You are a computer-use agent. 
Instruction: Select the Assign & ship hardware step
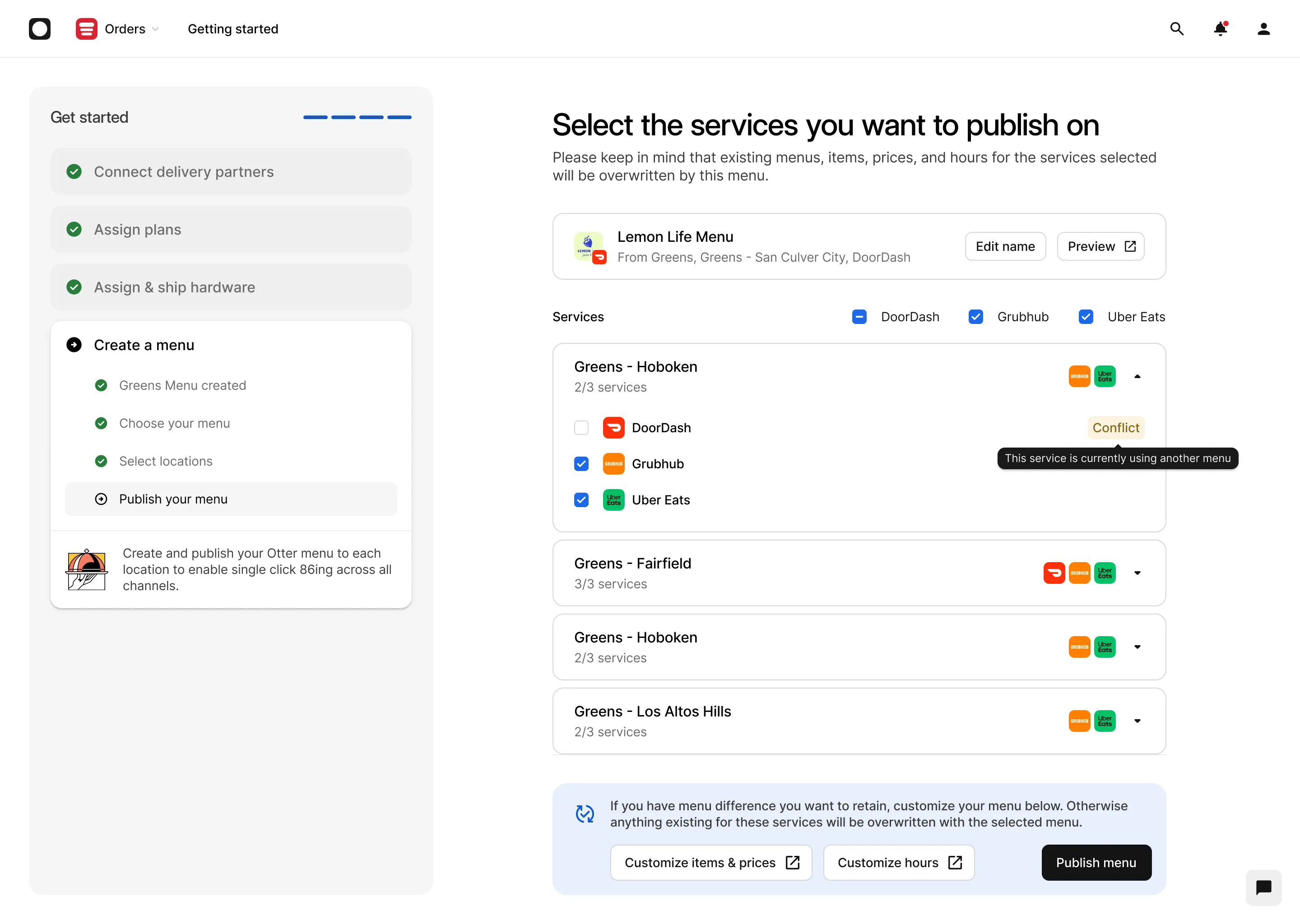point(231,287)
